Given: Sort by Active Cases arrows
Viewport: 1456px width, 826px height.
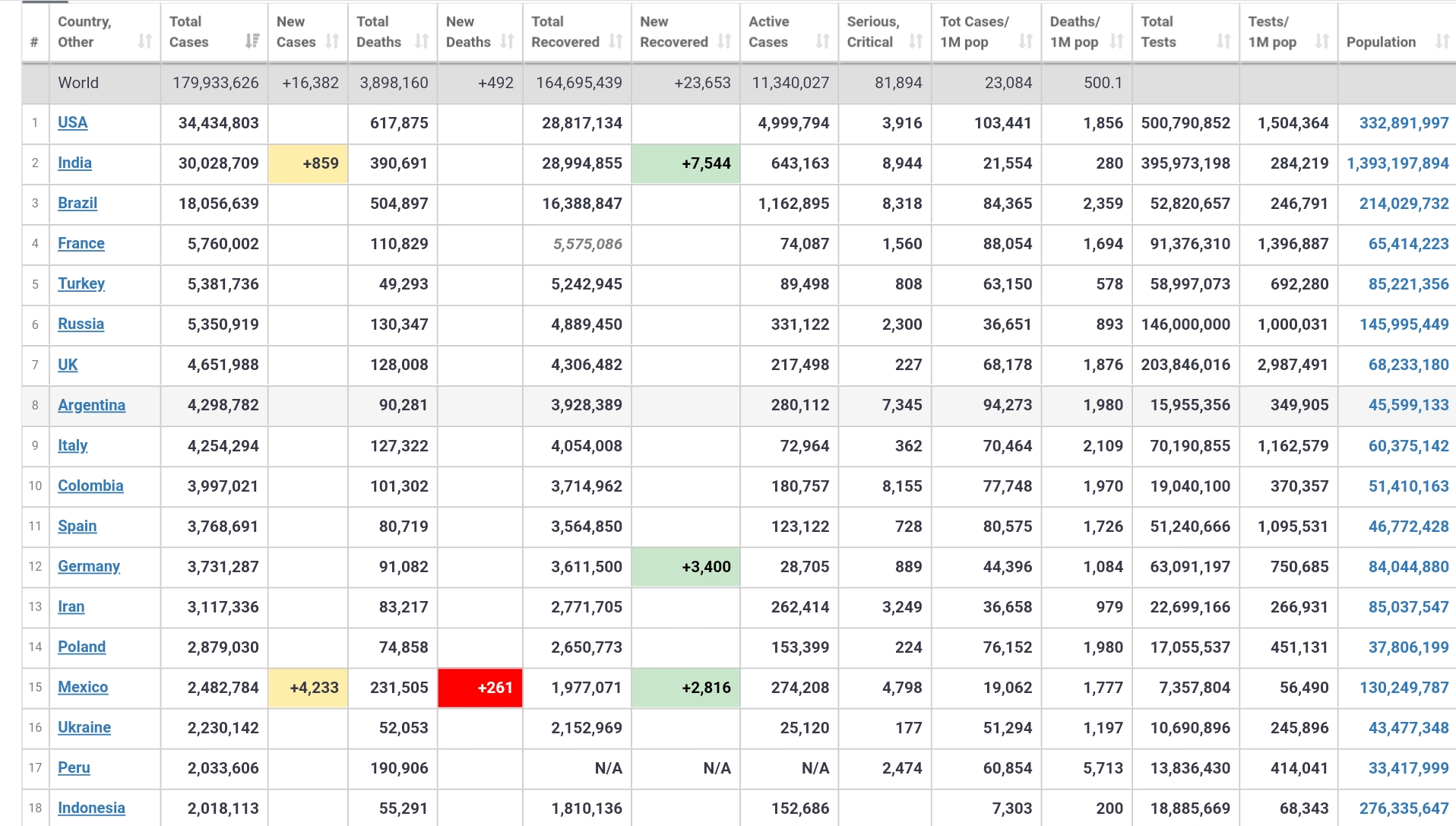Looking at the screenshot, I should [823, 42].
